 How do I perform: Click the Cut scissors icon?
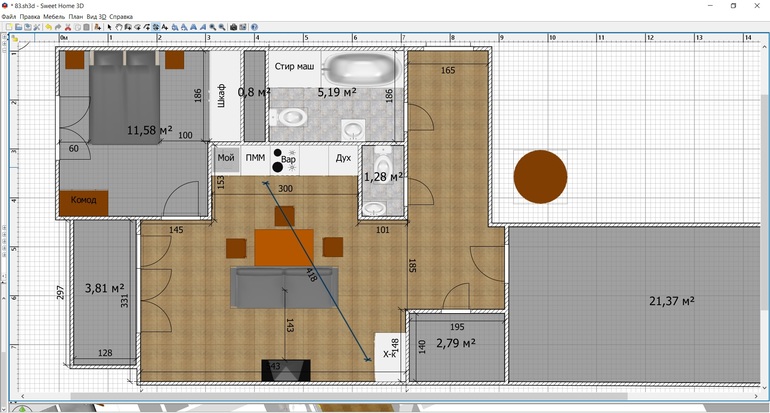(x=67, y=27)
